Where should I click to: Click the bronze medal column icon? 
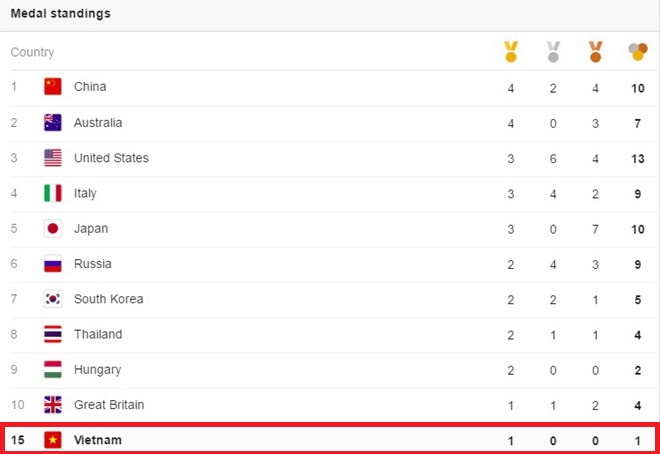tap(595, 52)
